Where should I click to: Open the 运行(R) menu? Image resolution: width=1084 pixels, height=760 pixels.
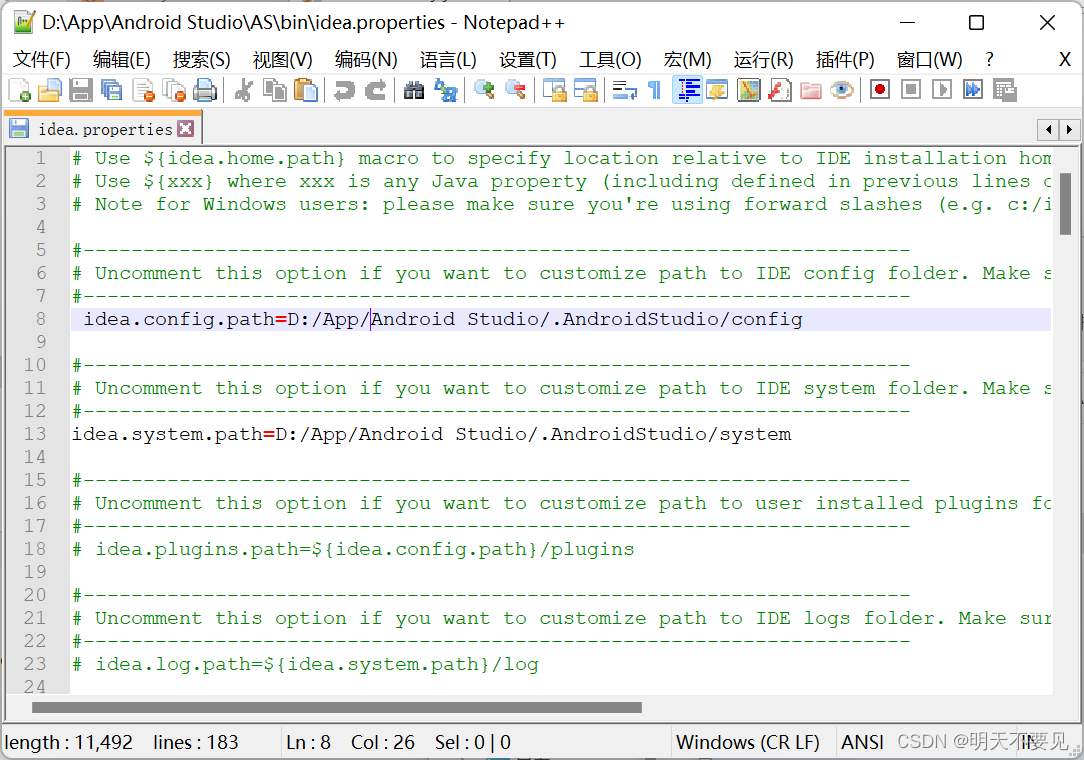763,60
